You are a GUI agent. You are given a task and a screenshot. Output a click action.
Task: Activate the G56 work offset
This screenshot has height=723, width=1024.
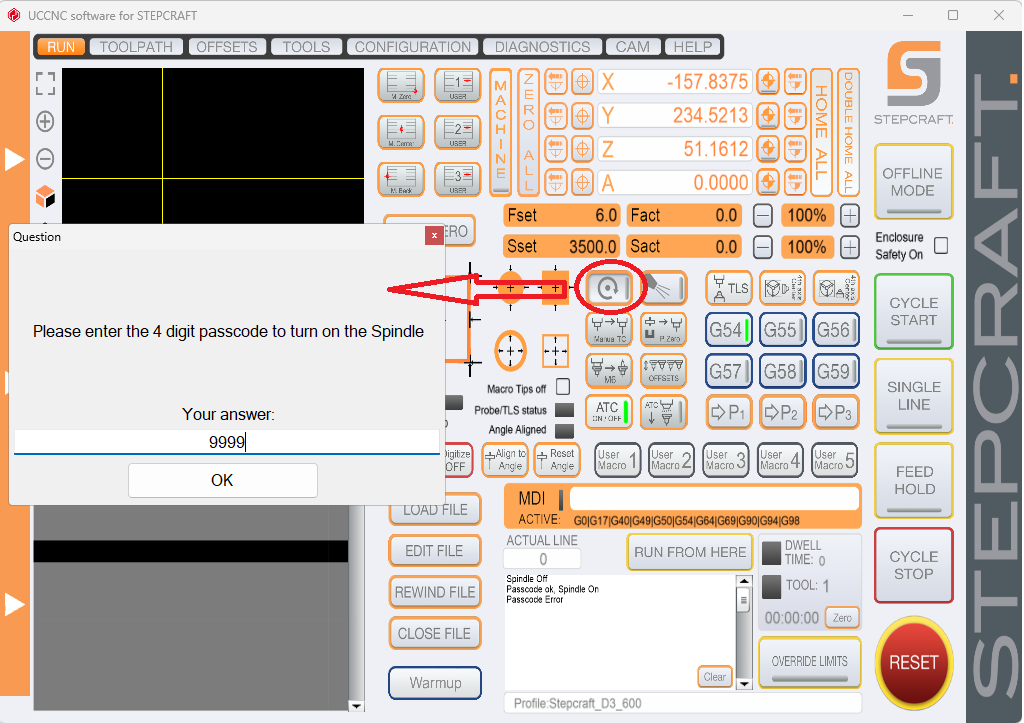pos(836,330)
